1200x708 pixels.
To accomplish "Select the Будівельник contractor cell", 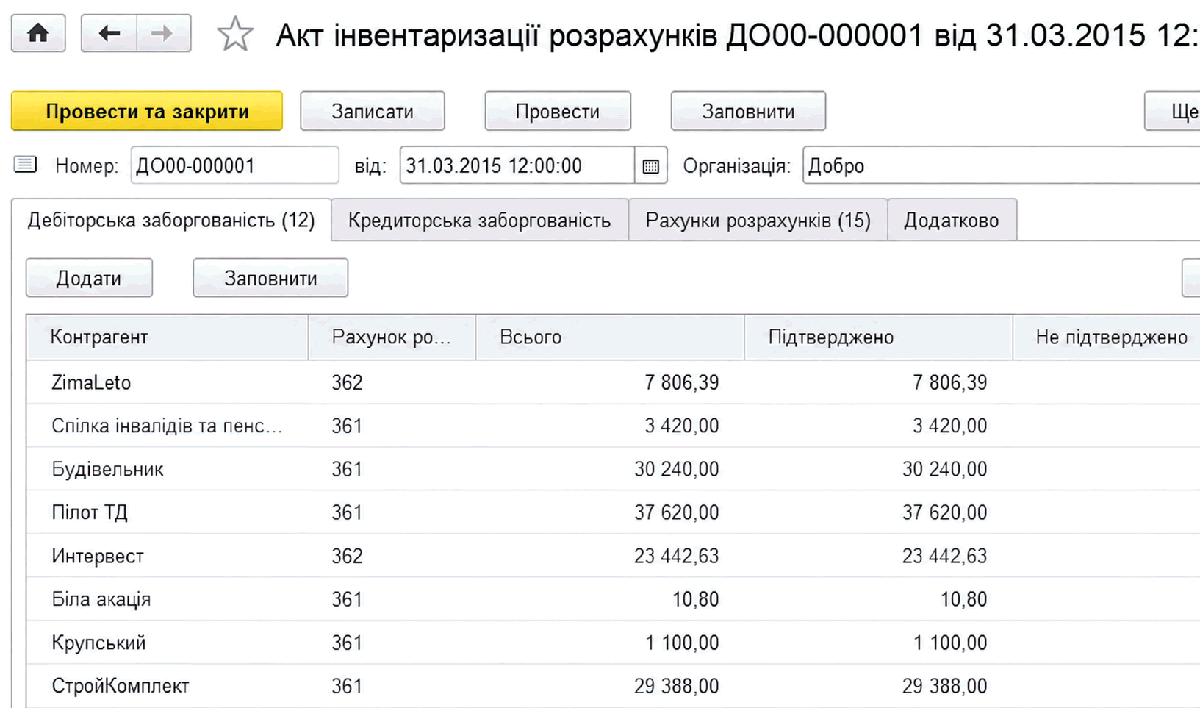I will tap(167, 469).
